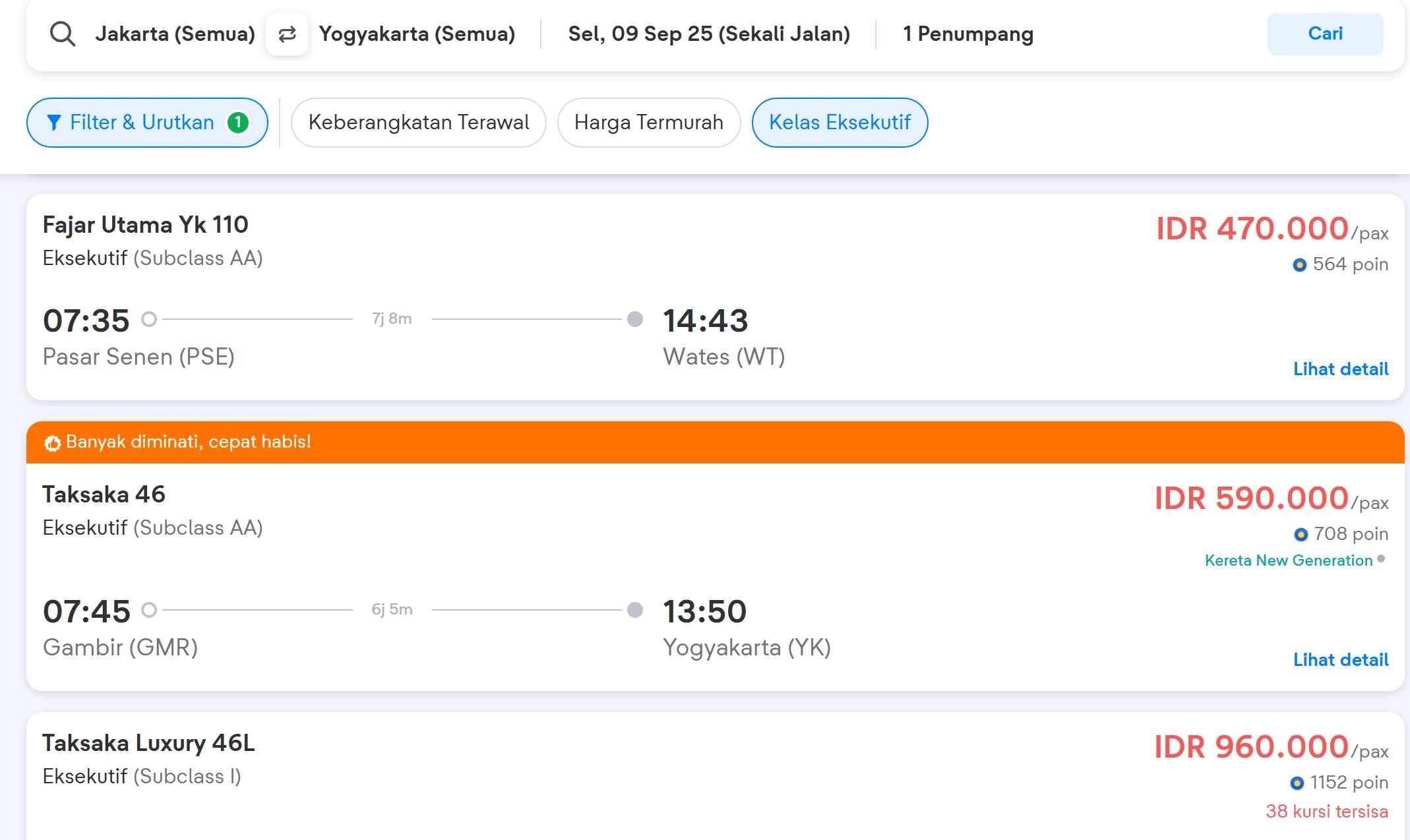Viewport: 1410px width, 840px height.
Task: Click the points coin icon for Fajar Utama
Action: (1299, 265)
